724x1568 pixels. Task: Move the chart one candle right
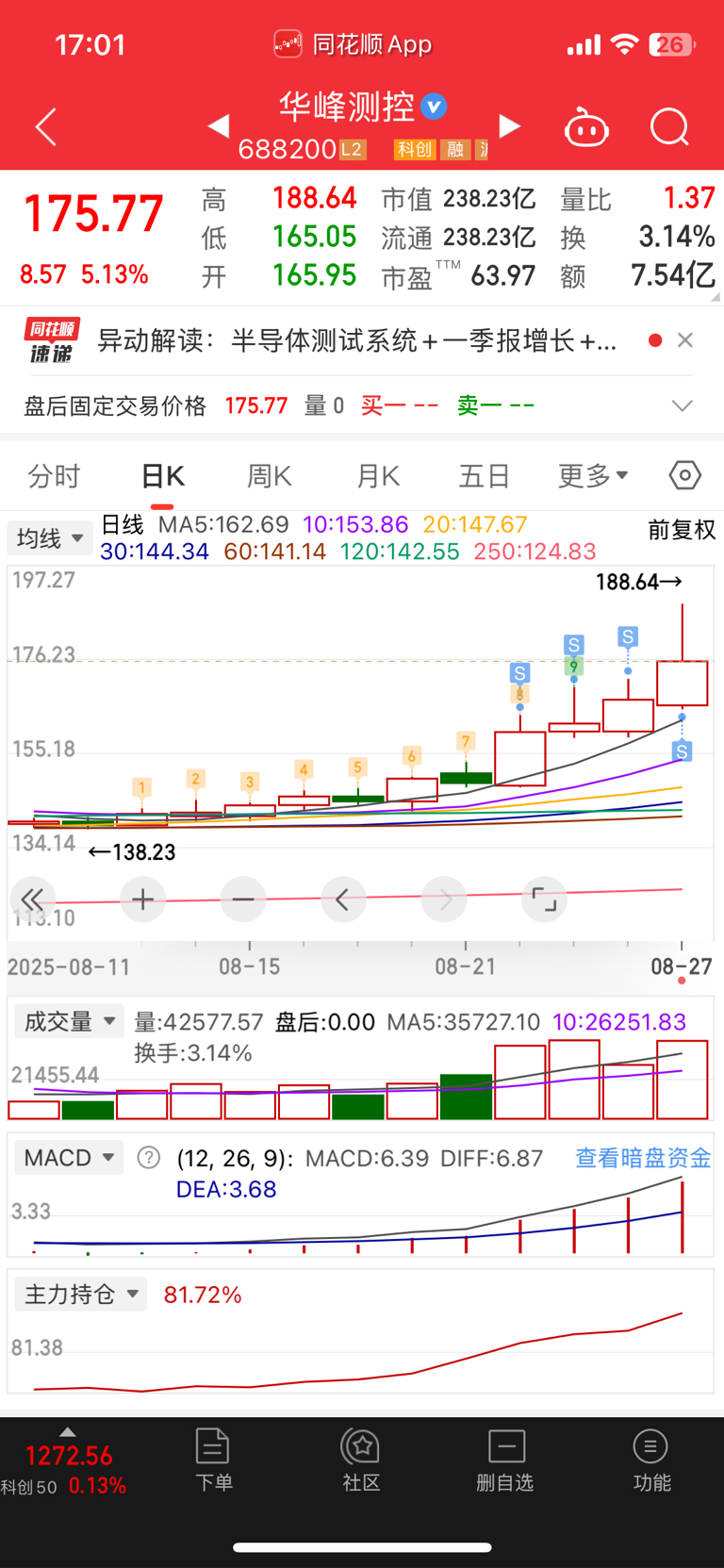pyautogui.click(x=444, y=900)
